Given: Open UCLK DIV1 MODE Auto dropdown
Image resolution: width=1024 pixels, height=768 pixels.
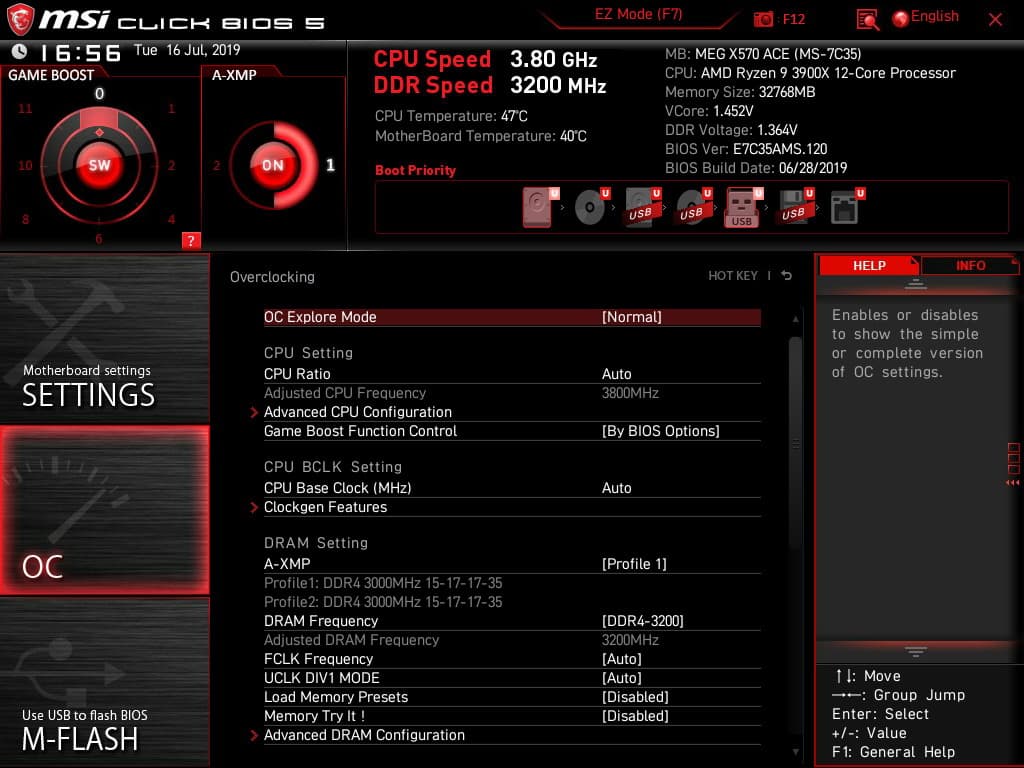Looking at the screenshot, I should click(x=622, y=678).
